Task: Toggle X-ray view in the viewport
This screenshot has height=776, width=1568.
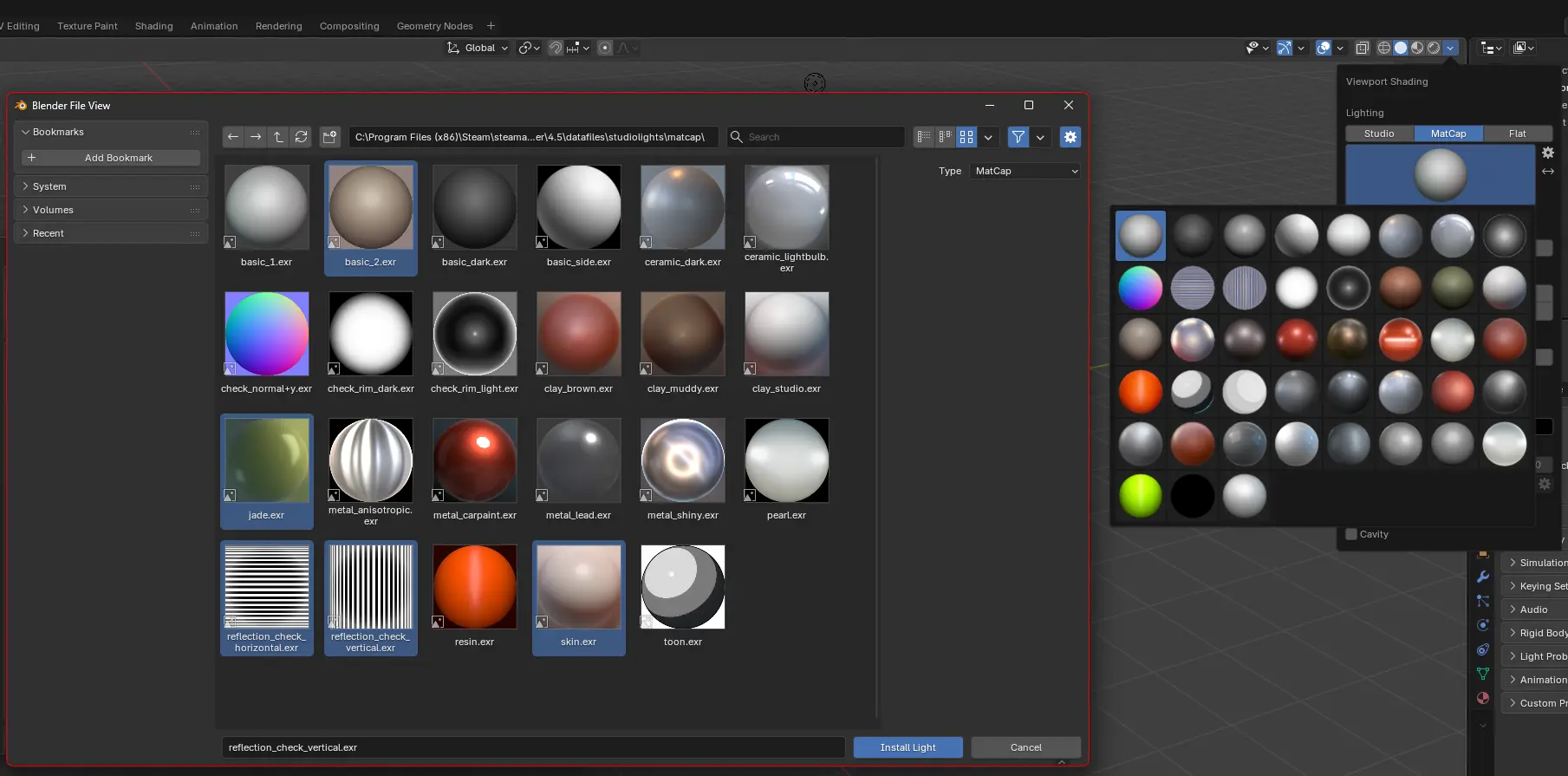Action: point(1362,48)
